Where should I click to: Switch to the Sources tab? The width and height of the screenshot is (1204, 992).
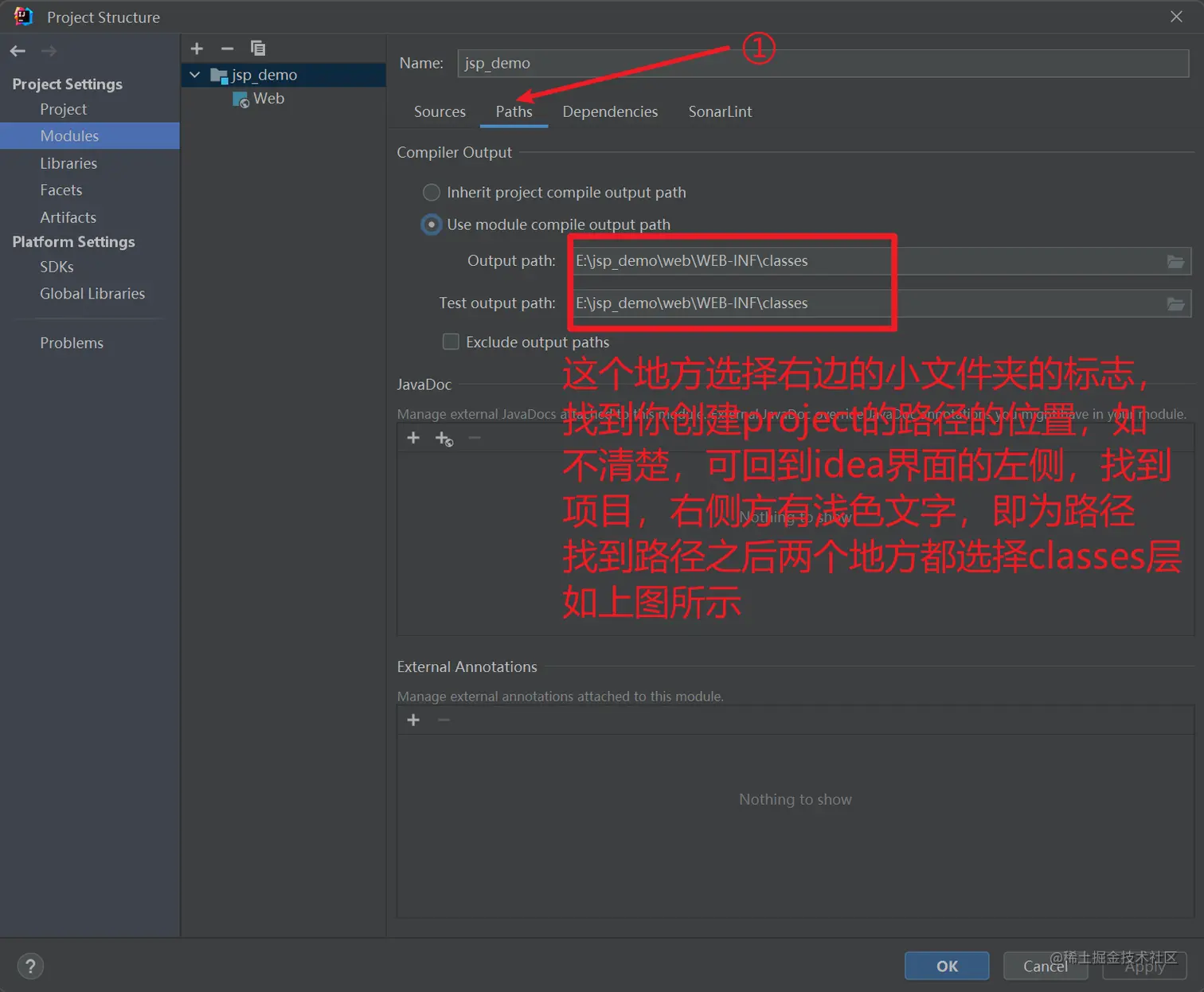click(440, 111)
